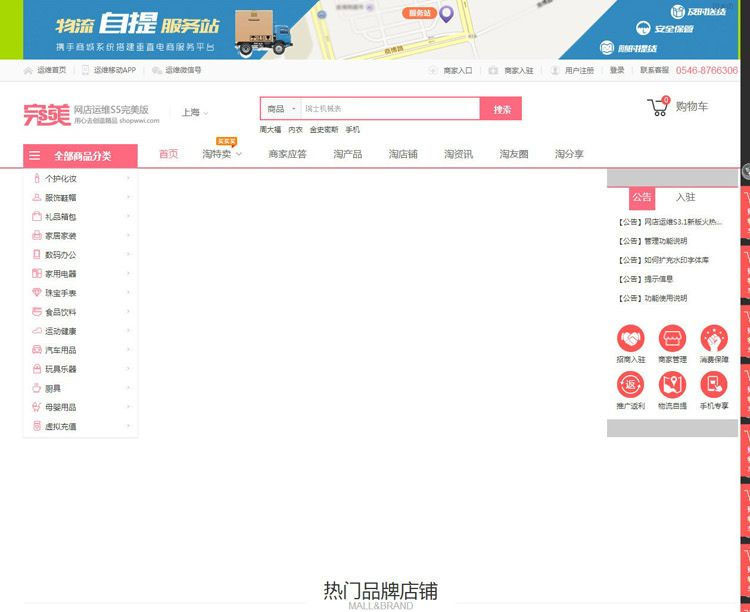The width and height of the screenshot is (750, 612).
Task: Open the 淘资讯 nav item
Action: tap(459, 154)
